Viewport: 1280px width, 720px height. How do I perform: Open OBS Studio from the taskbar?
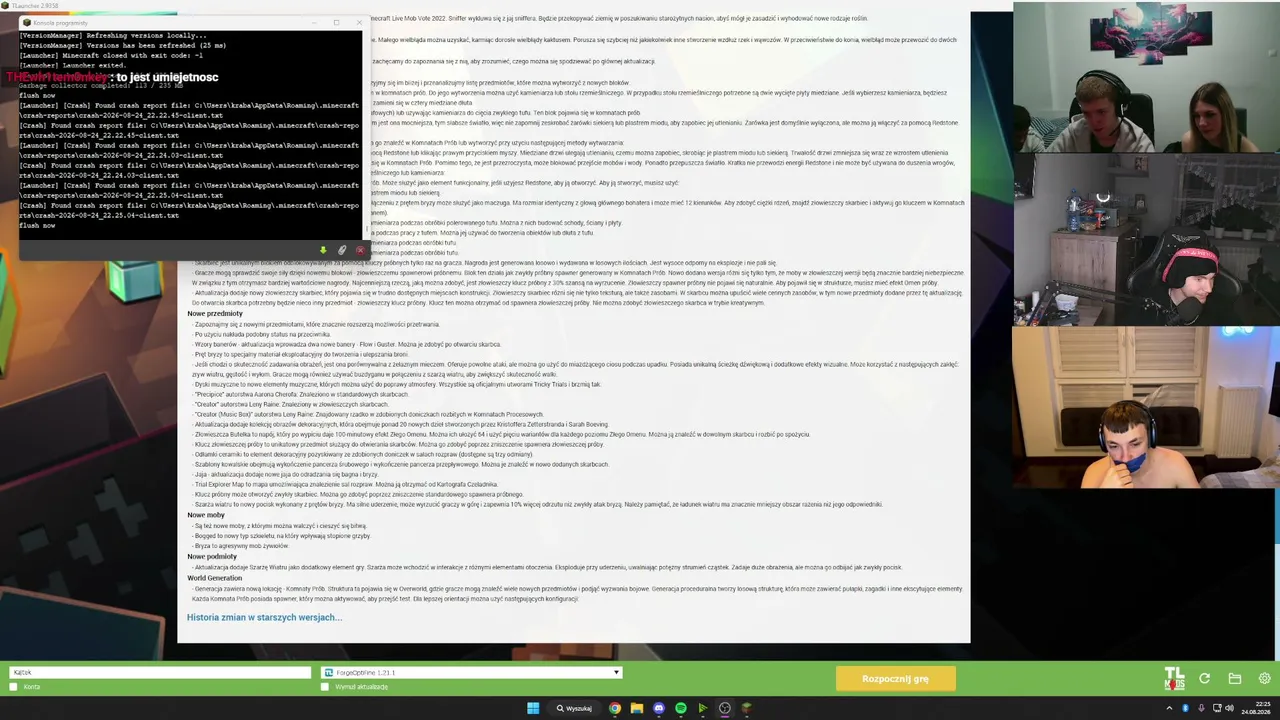pos(725,708)
